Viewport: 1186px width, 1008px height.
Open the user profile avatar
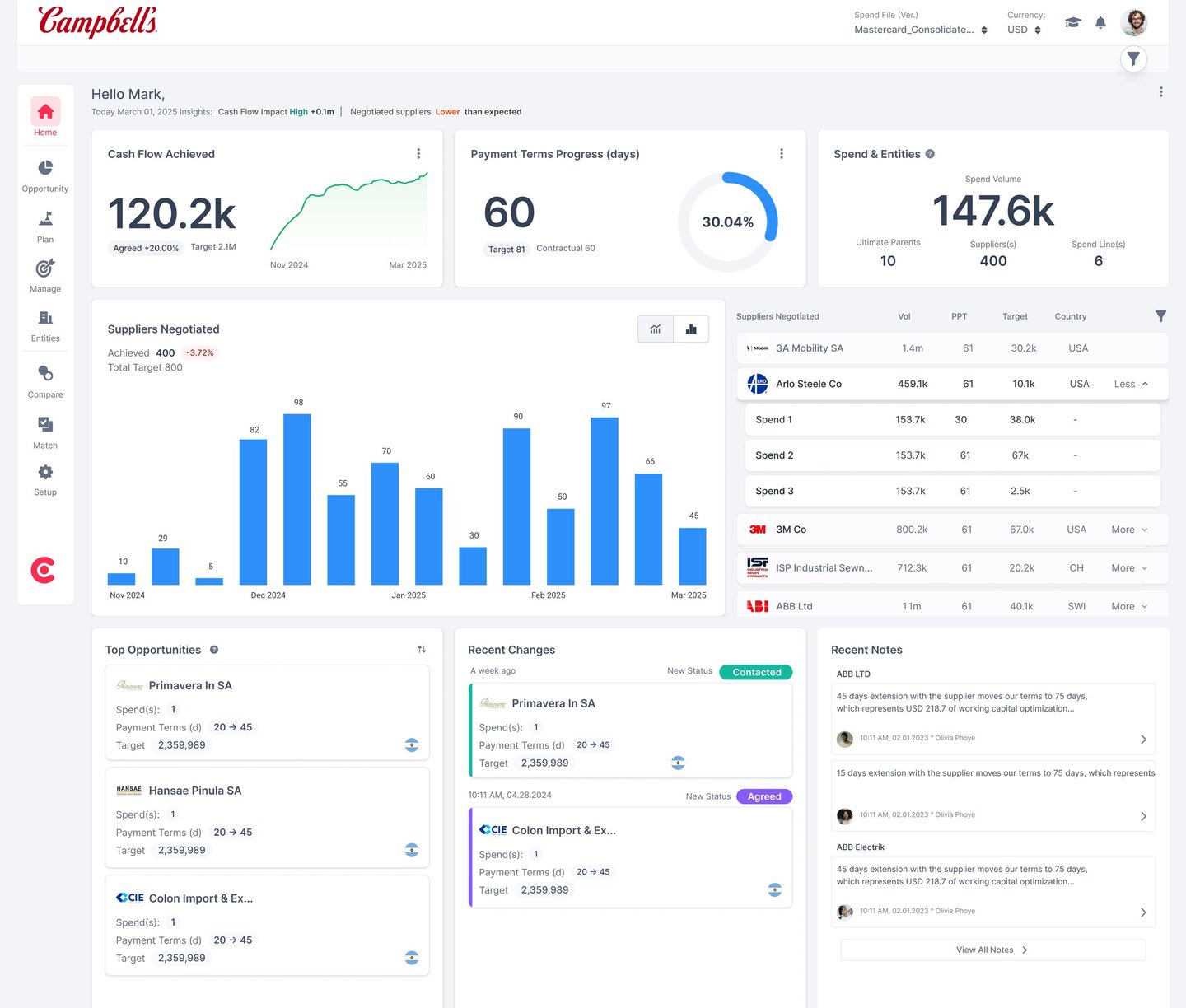1134,22
